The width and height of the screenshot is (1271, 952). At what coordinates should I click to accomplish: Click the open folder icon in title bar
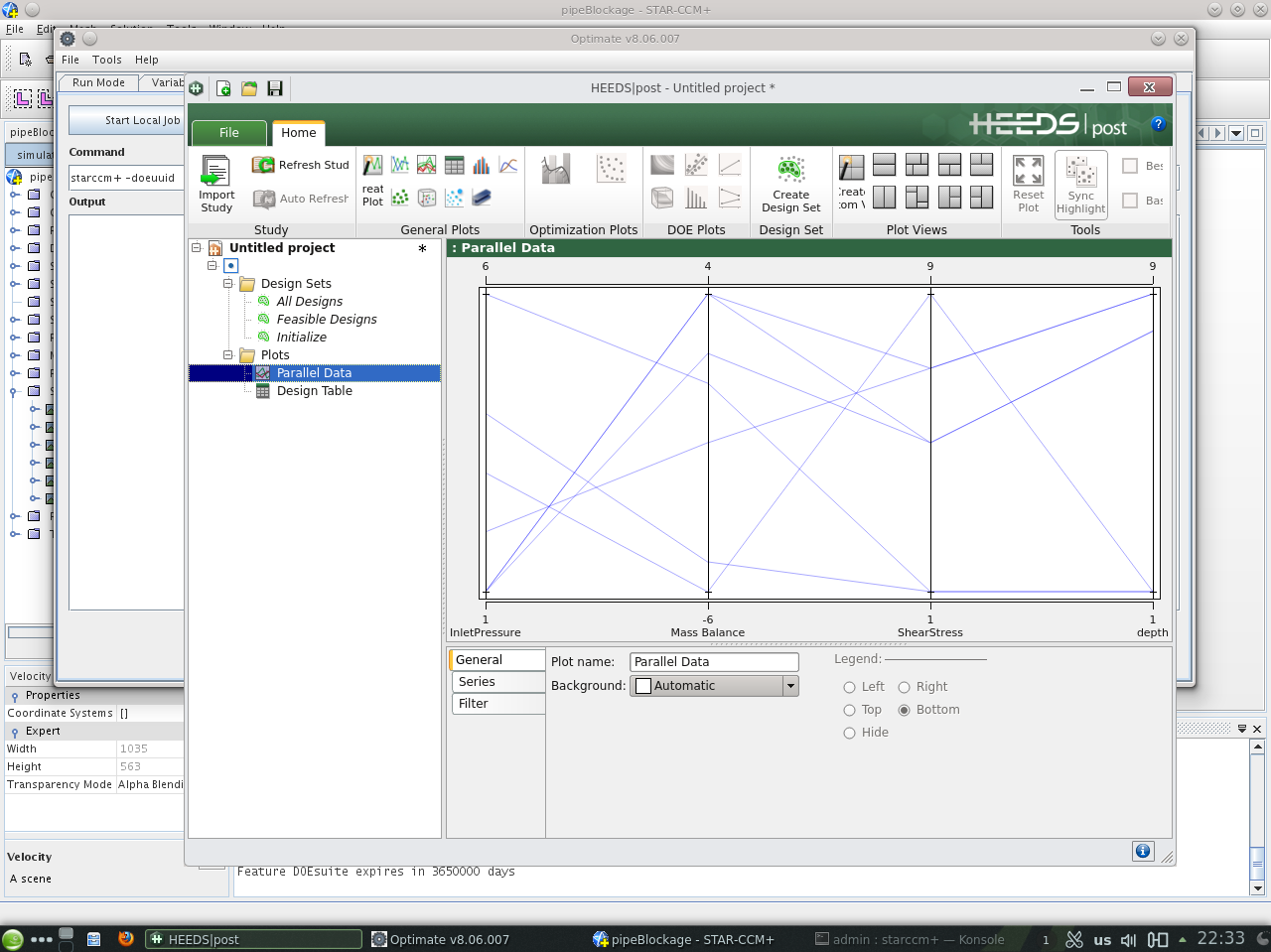pyautogui.click(x=249, y=88)
